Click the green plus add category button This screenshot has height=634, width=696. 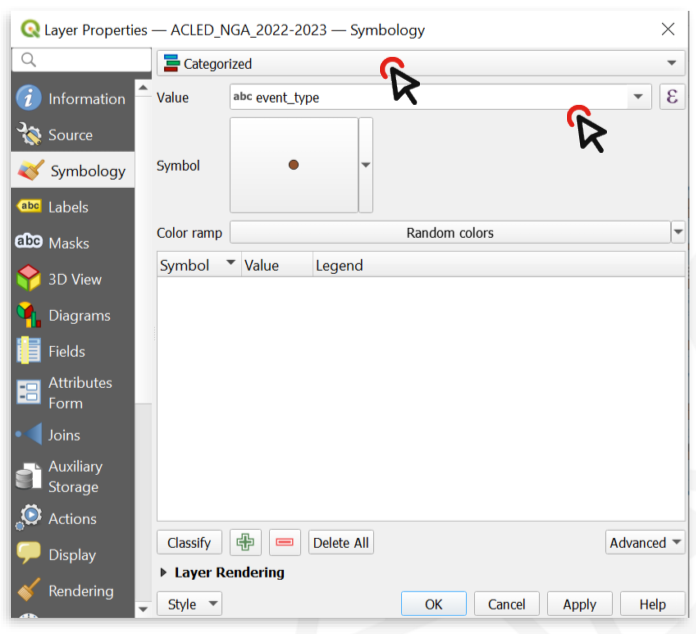[x=245, y=543]
